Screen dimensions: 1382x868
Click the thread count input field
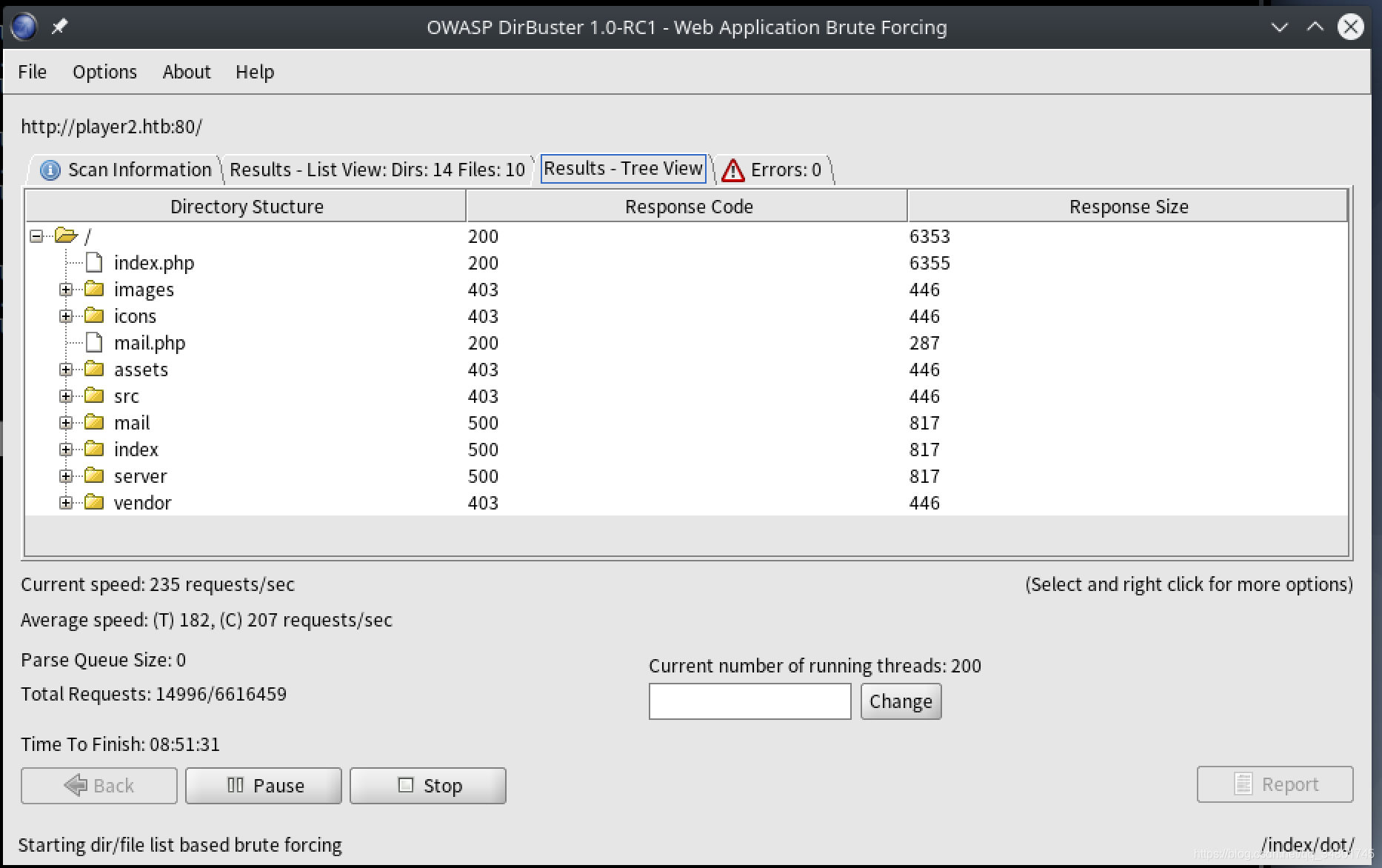pyautogui.click(x=750, y=701)
